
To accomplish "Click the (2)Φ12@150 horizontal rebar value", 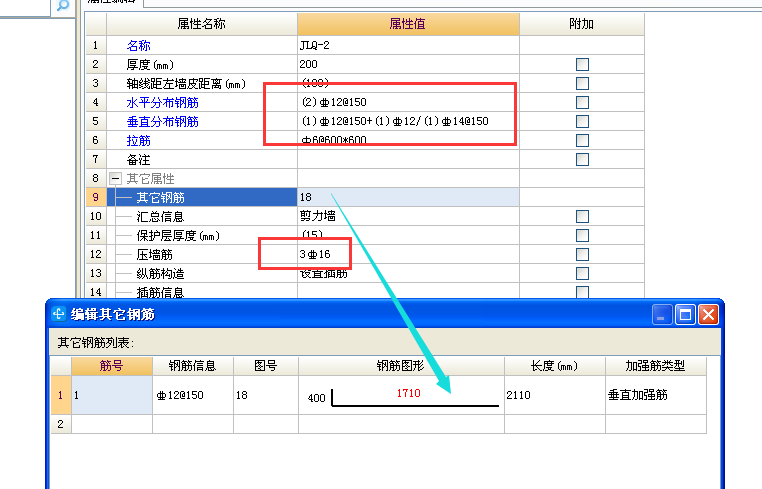I will click(408, 102).
